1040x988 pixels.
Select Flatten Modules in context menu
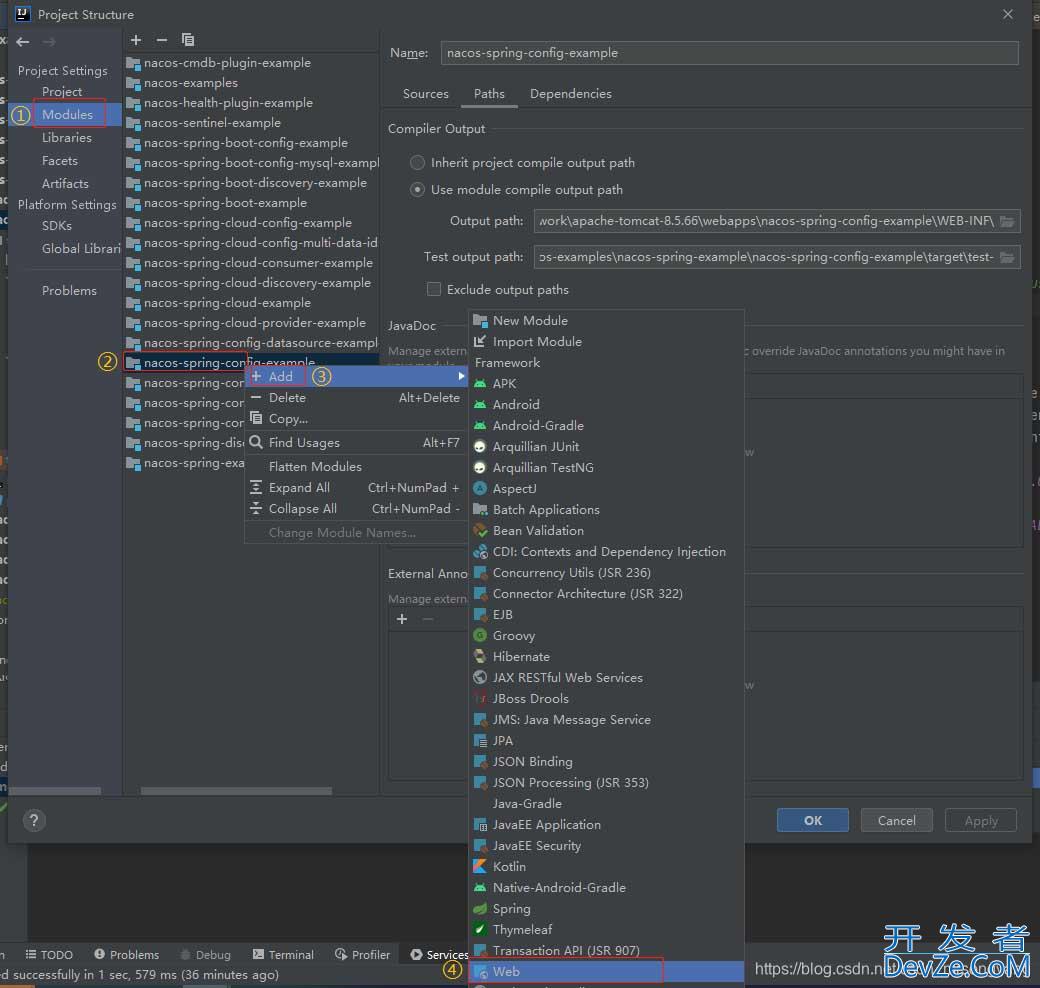356,467
